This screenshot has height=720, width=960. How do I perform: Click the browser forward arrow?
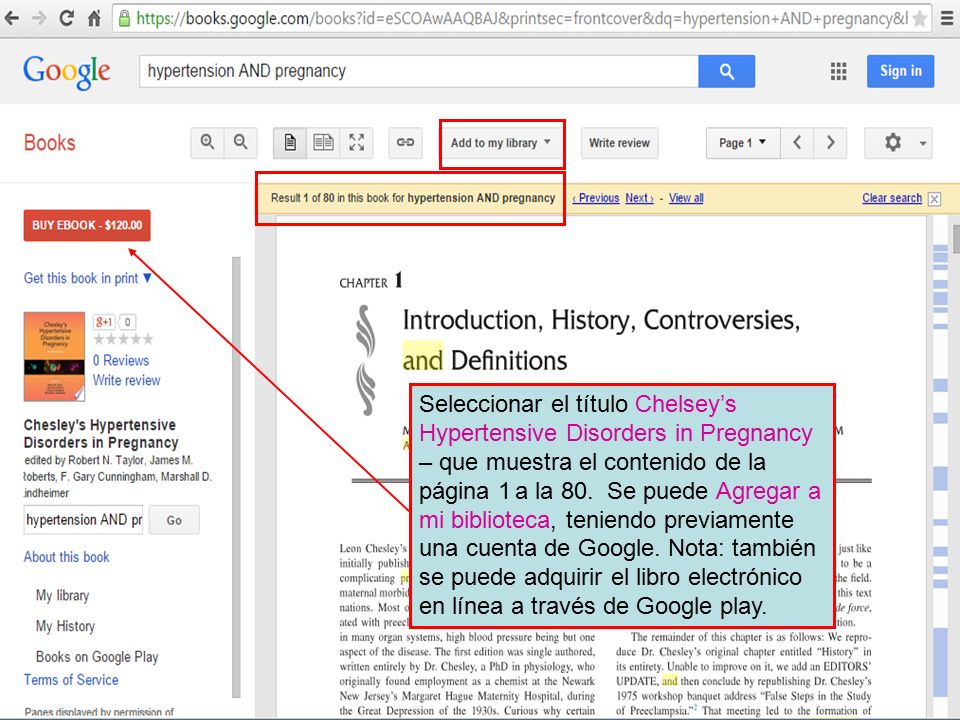tap(39, 18)
